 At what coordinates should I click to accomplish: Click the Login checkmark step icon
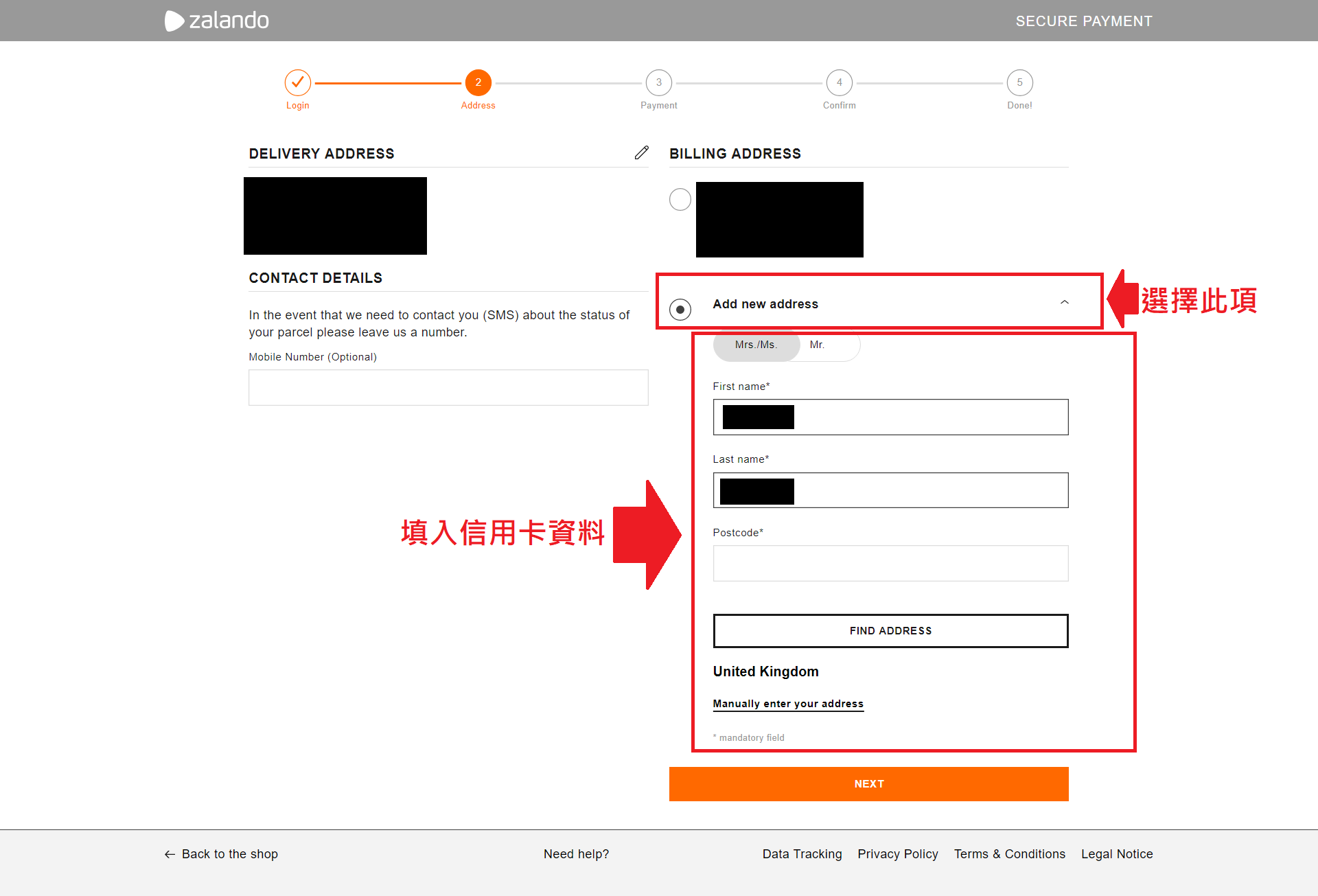click(x=297, y=82)
